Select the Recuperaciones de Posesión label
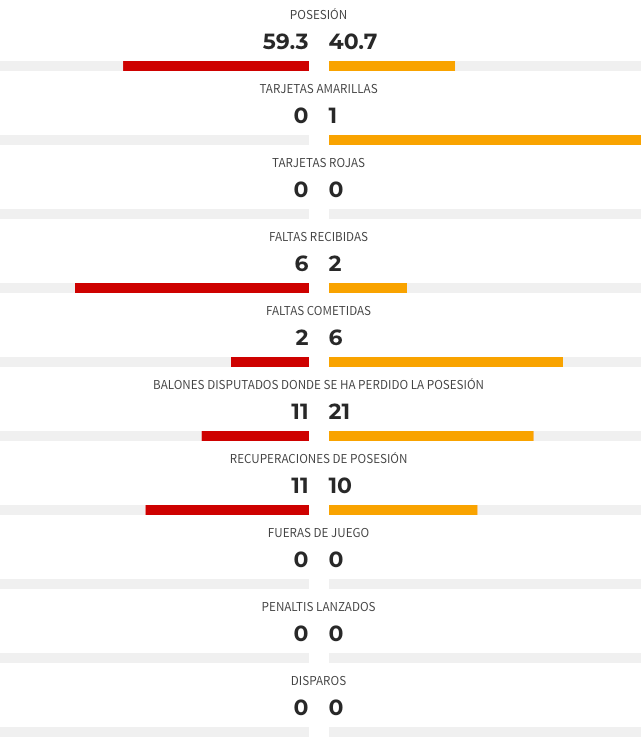 318,459
